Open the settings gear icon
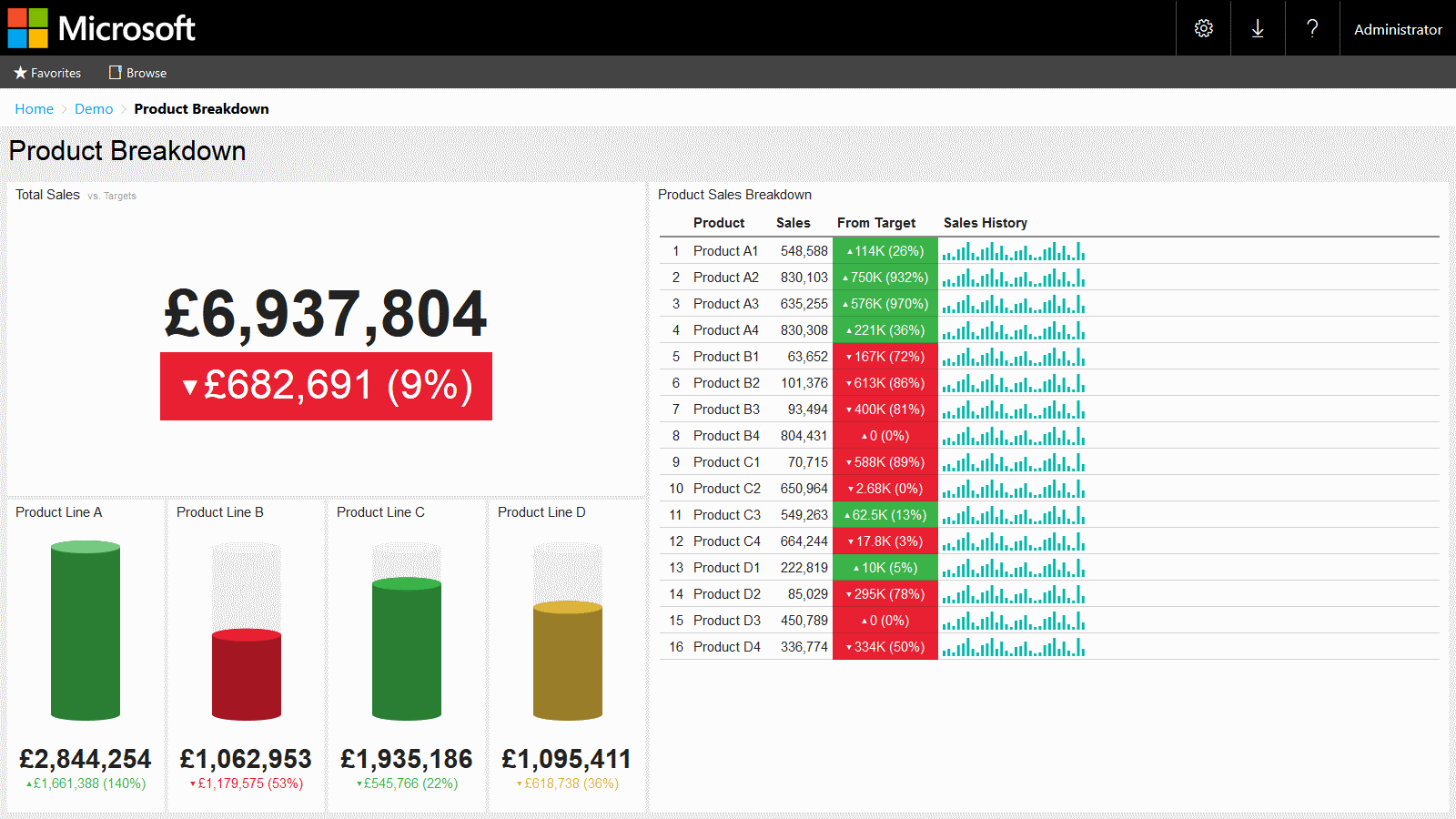Viewport: 1456px width, 819px height. [x=1203, y=28]
